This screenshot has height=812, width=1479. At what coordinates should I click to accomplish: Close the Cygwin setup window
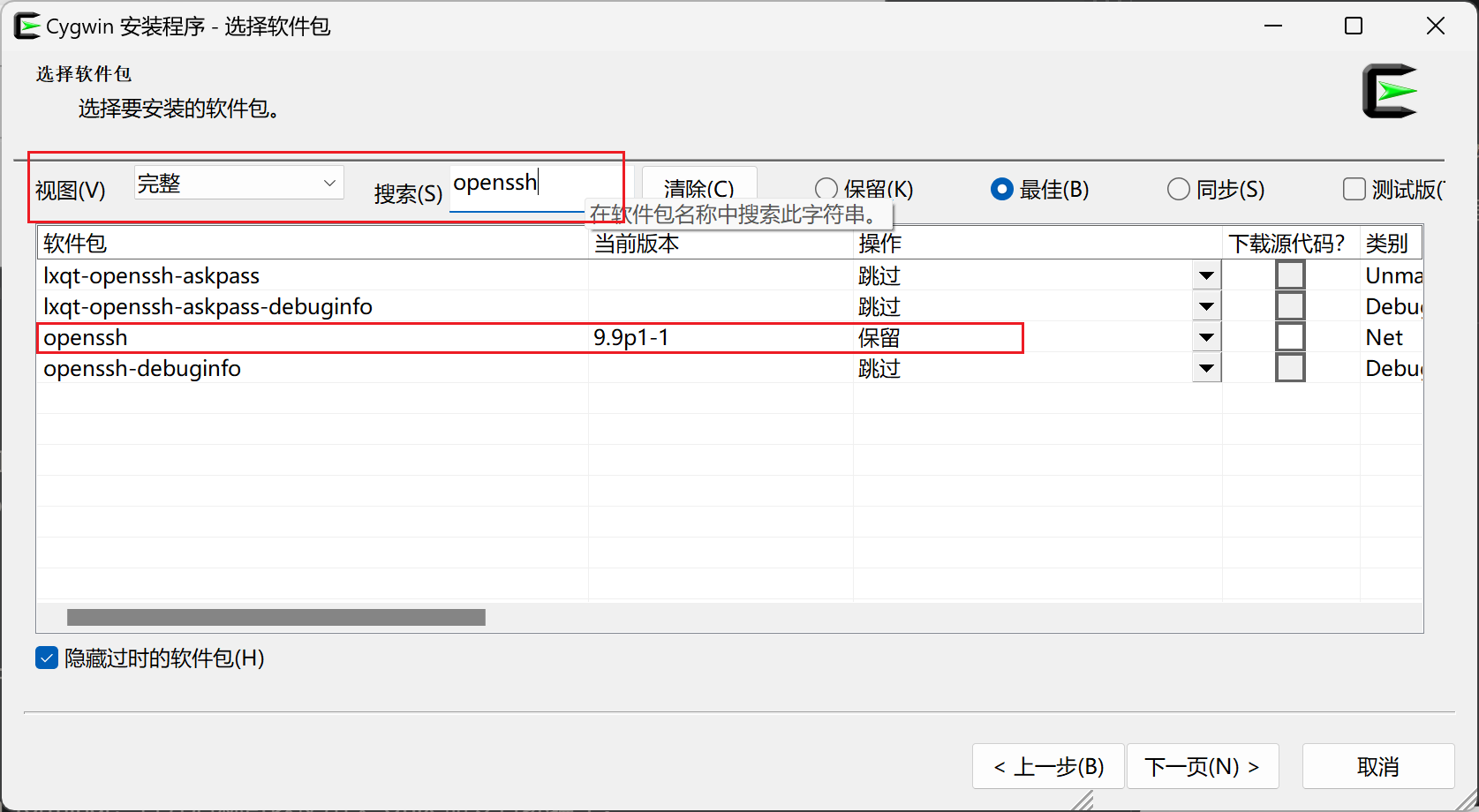[1436, 26]
